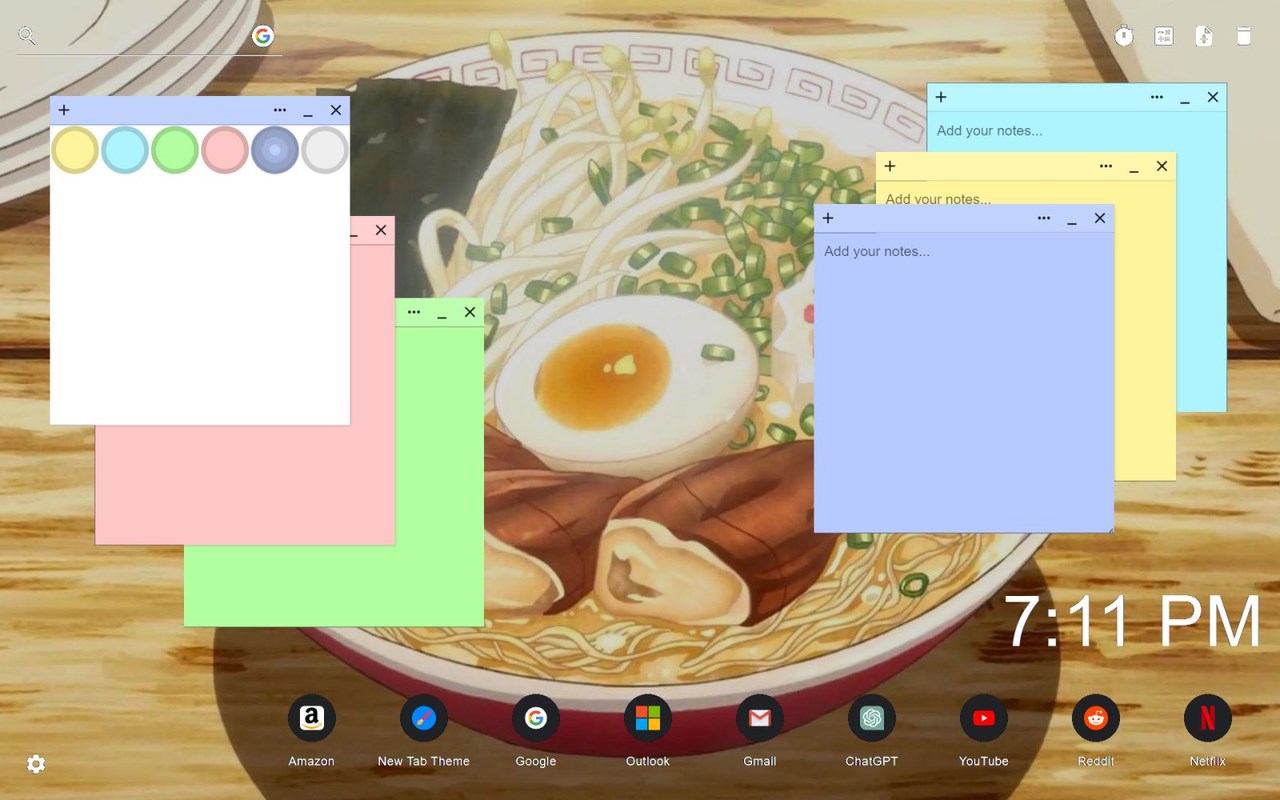1280x800 pixels.
Task: Click the Google logo in search bar
Action: (263, 36)
